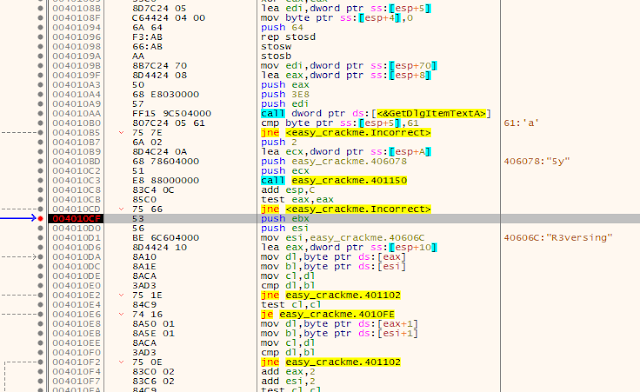Viewport: 640px width, 392px height.
Task: Select the push ebx instruction
Action: coord(285,219)
